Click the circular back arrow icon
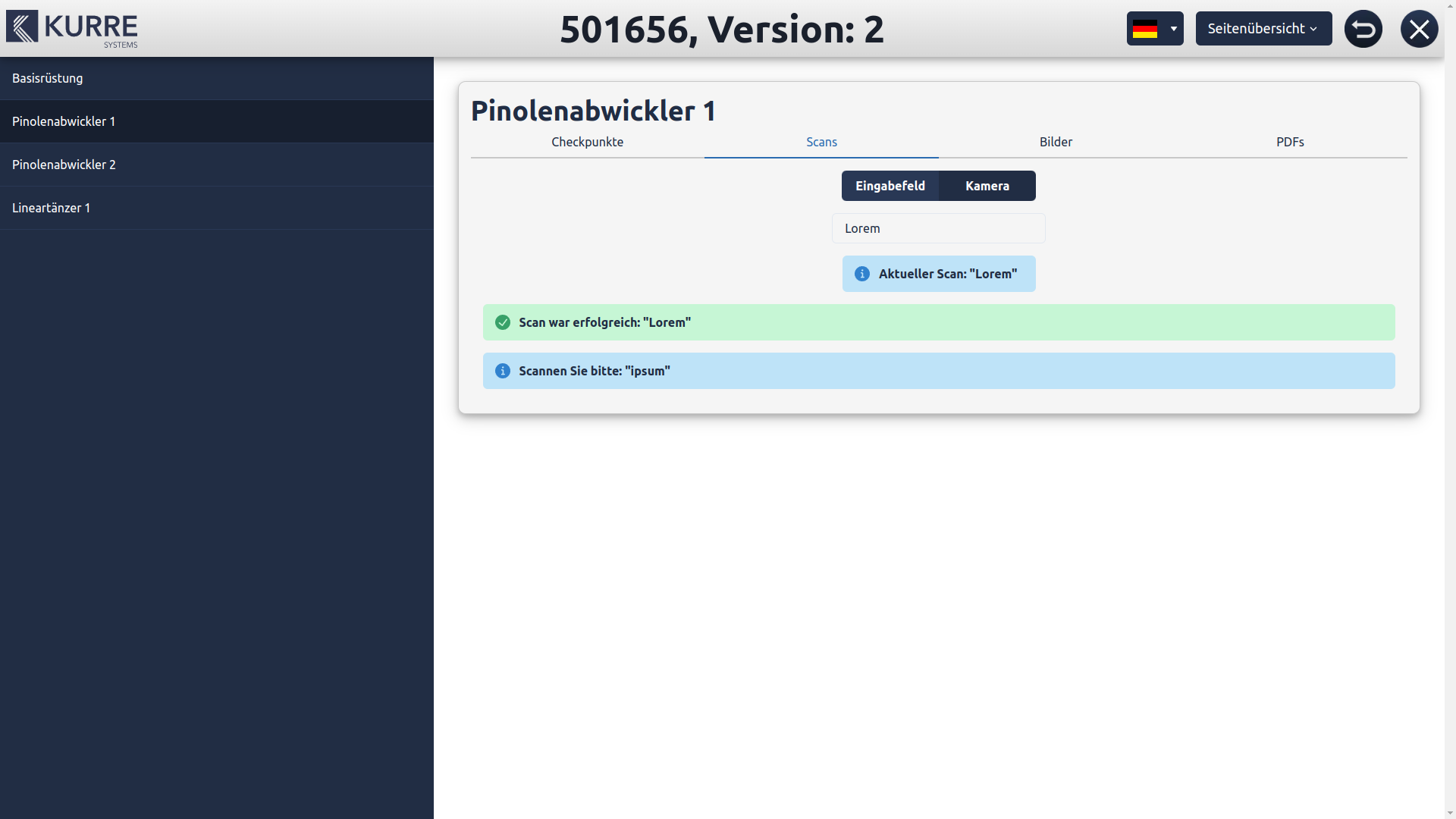The height and width of the screenshot is (819, 1456). (x=1363, y=29)
